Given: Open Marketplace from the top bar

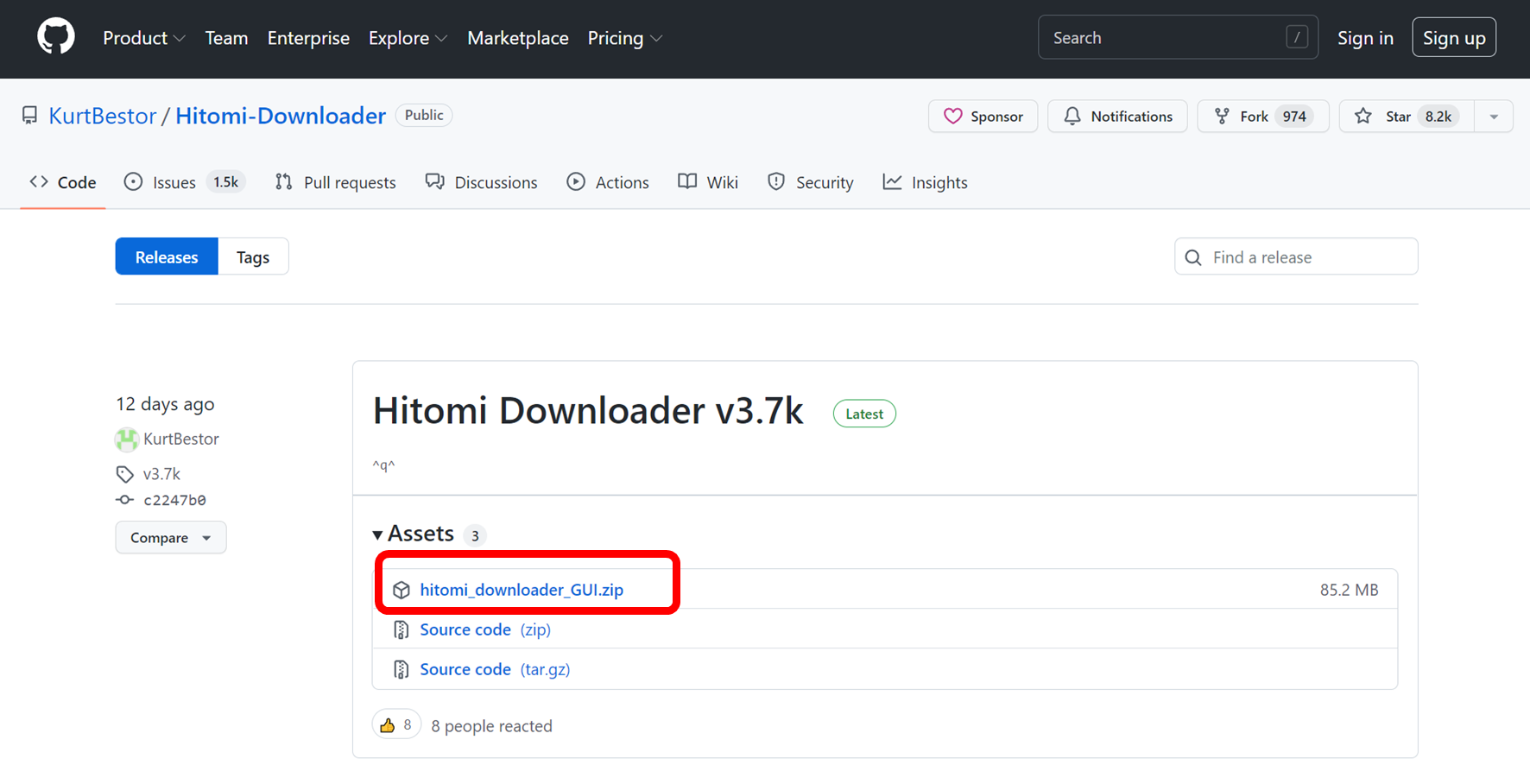Looking at the screenshot, I should [518, 38].
